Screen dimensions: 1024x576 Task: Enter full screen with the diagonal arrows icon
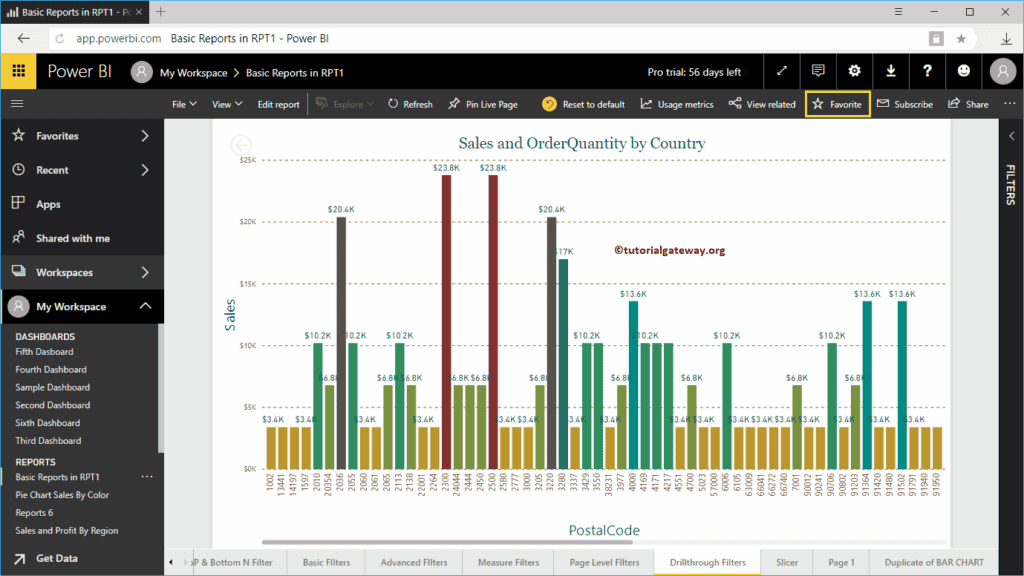point(781,72)
